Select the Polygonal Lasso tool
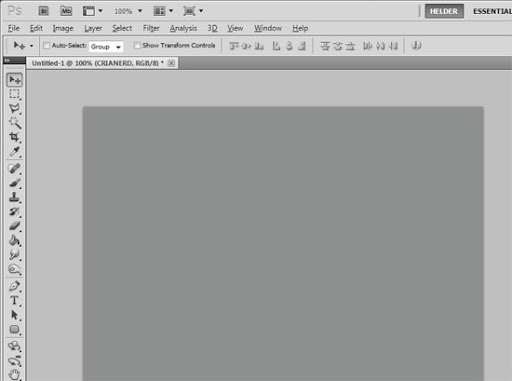The height and width of the screenshot is (381, 512). pos(14,109)
